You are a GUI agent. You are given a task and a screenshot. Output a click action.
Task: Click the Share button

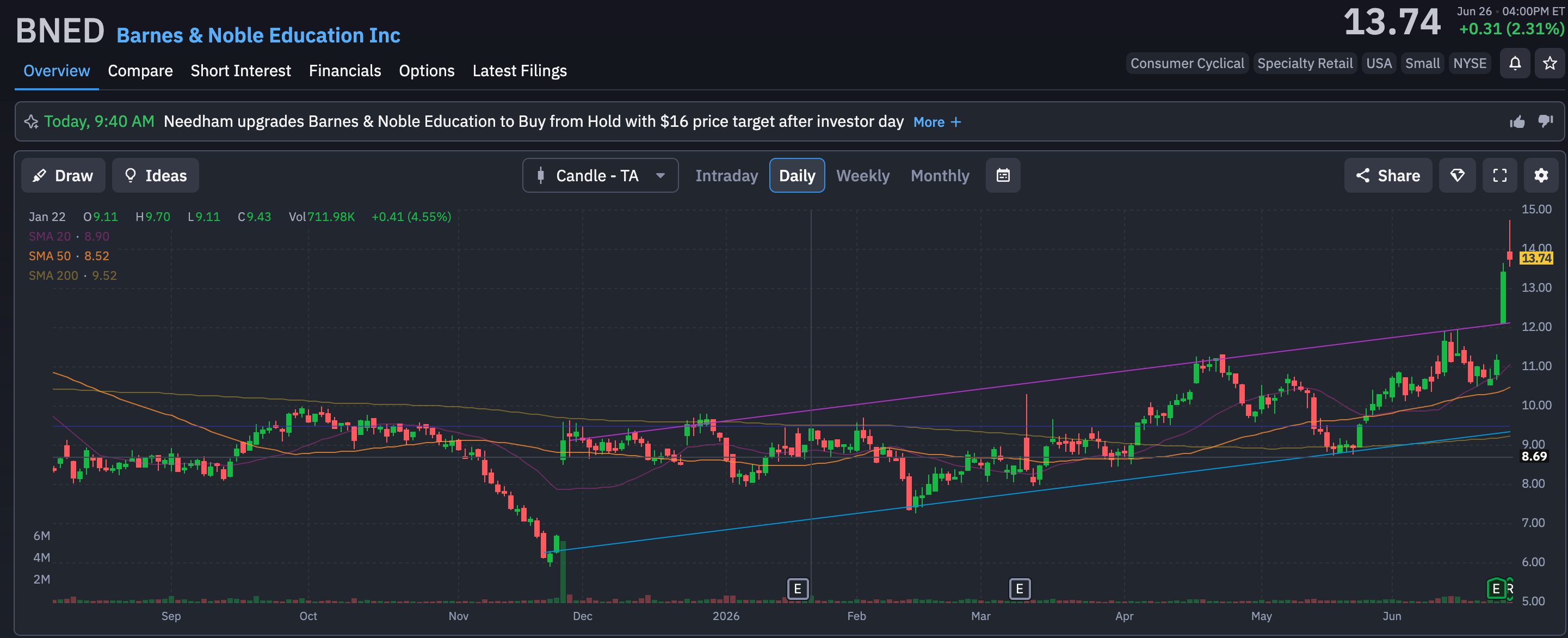coord(1388,175)
